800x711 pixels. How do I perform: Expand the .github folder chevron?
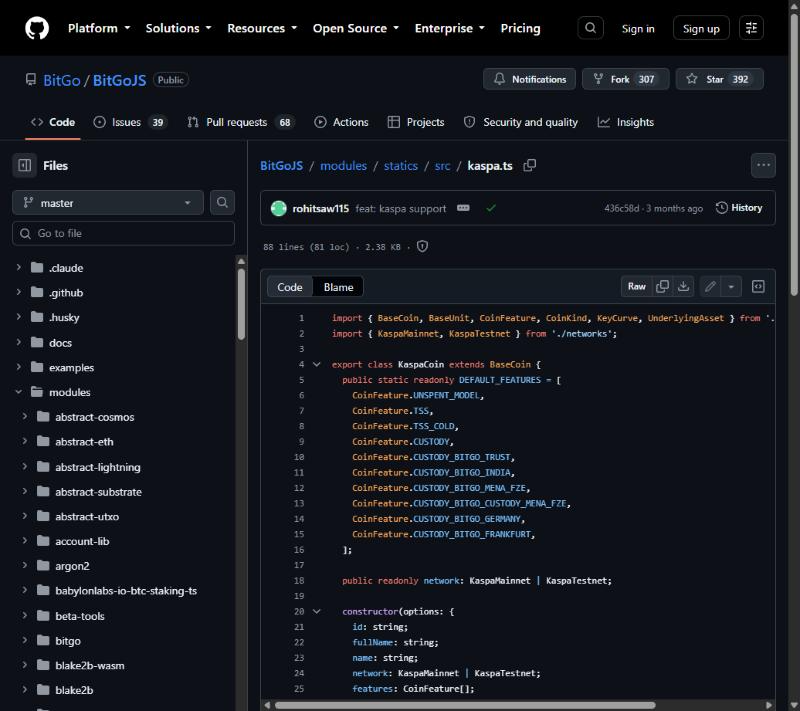click(19, 292)
